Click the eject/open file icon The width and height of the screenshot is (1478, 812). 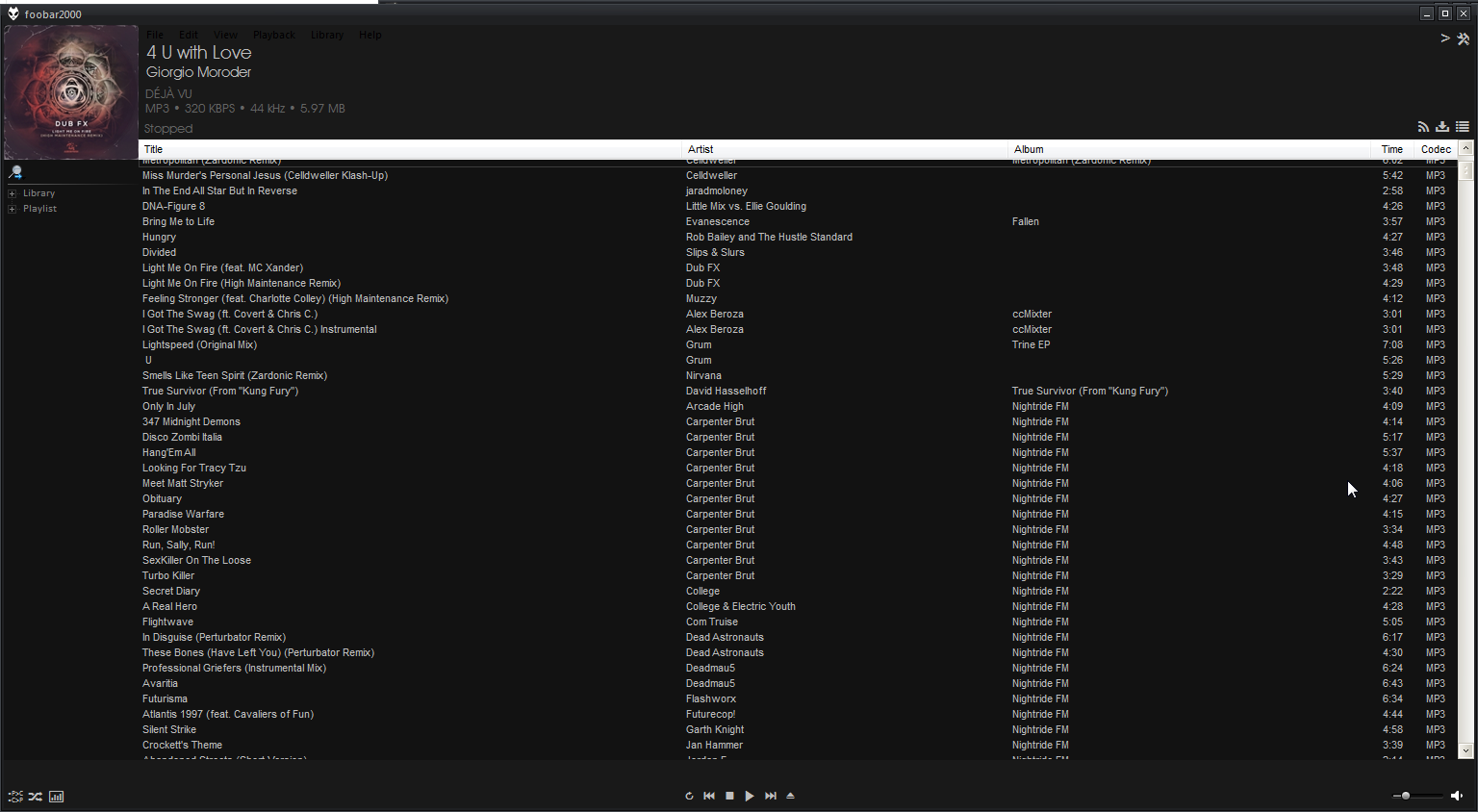coord(790,796)
